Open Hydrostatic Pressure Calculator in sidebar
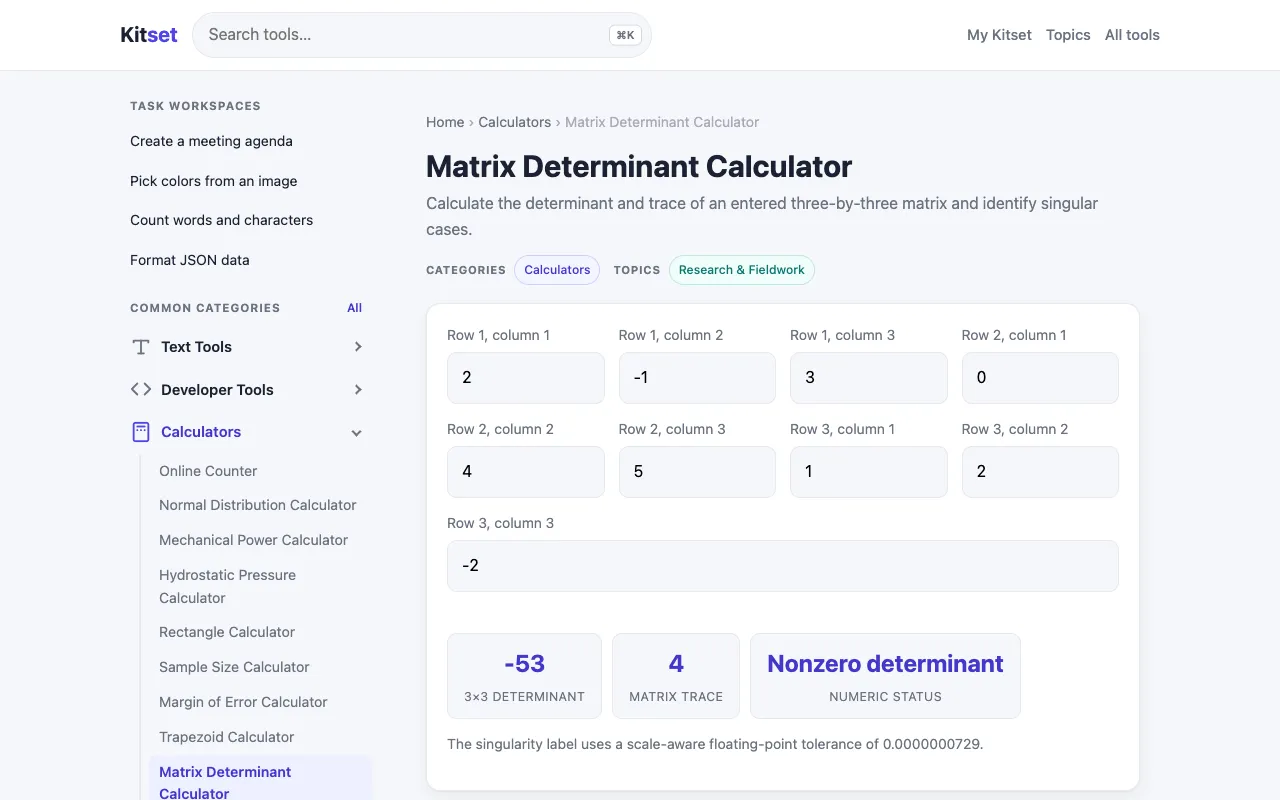This screenshot has width=1280, height=800. tap(228, 586)
